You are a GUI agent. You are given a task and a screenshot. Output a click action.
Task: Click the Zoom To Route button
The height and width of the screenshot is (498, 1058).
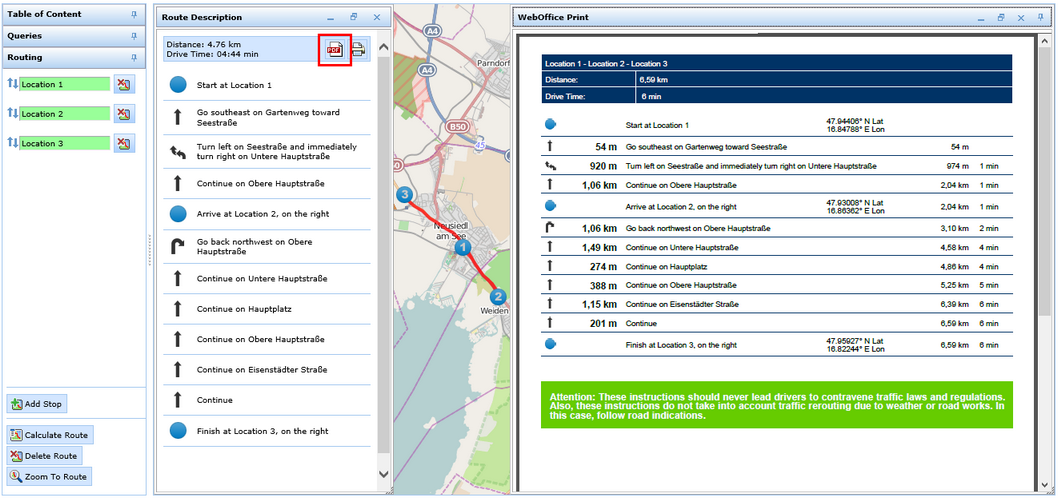pyautogui.click(x=49, y=477)
